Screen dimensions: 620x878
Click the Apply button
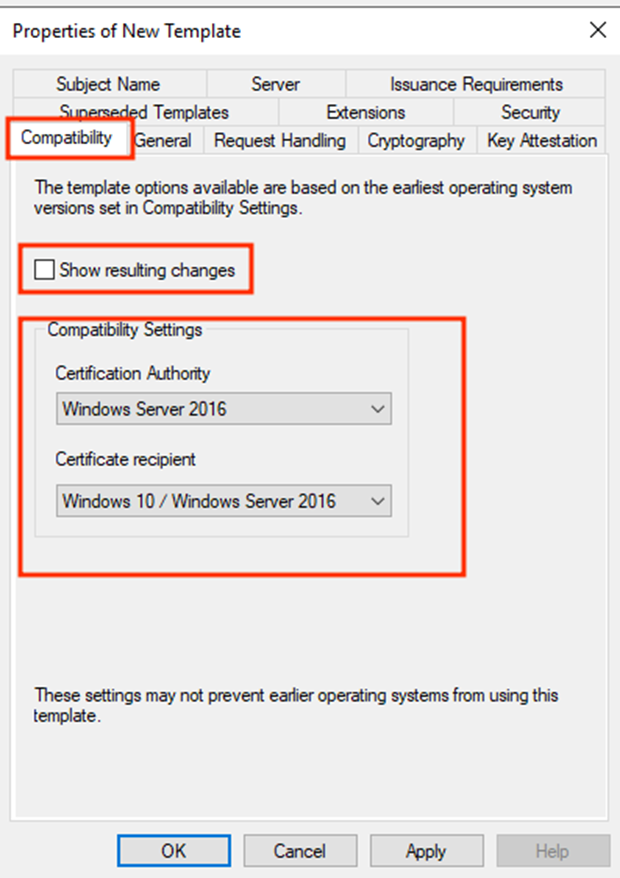(x=426, y=851)
